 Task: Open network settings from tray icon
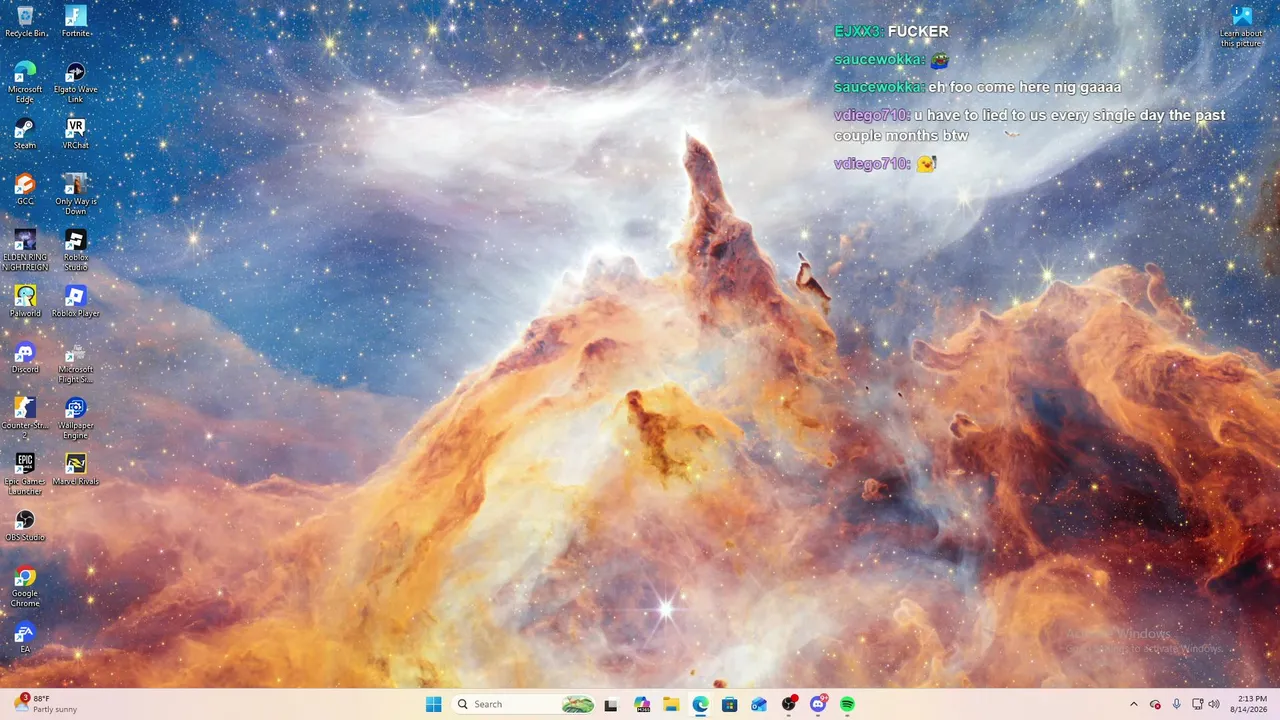tap(1198, 704)
